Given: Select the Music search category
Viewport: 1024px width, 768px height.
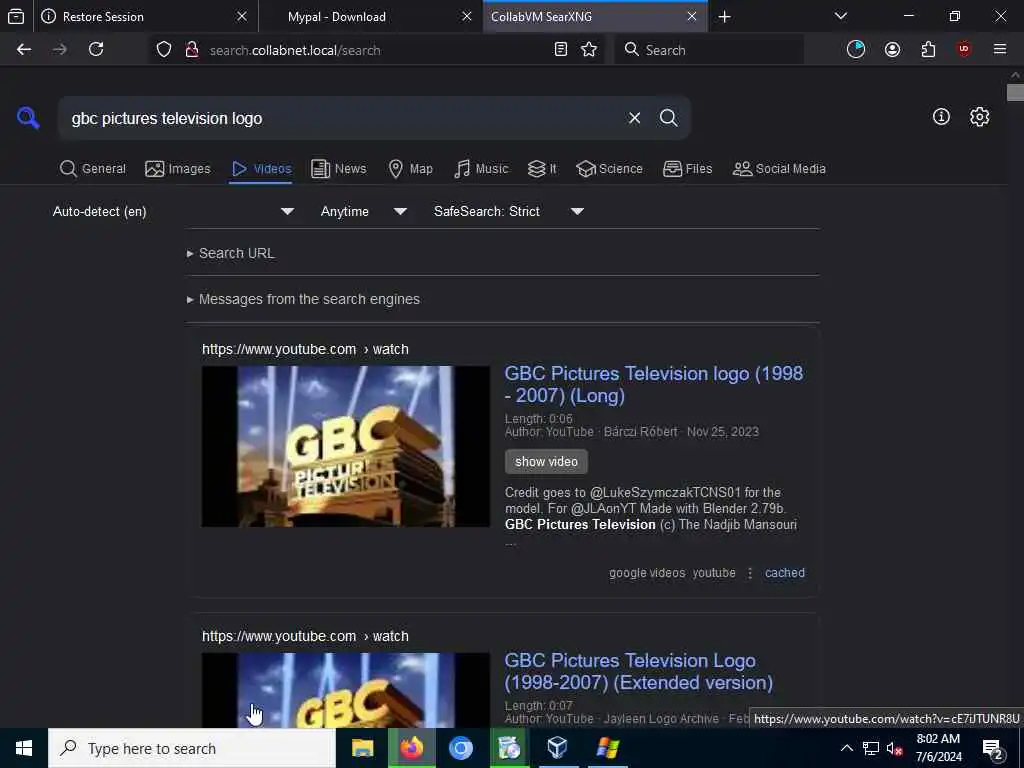Looking at the screenshot, I should (x=481, y=169).
